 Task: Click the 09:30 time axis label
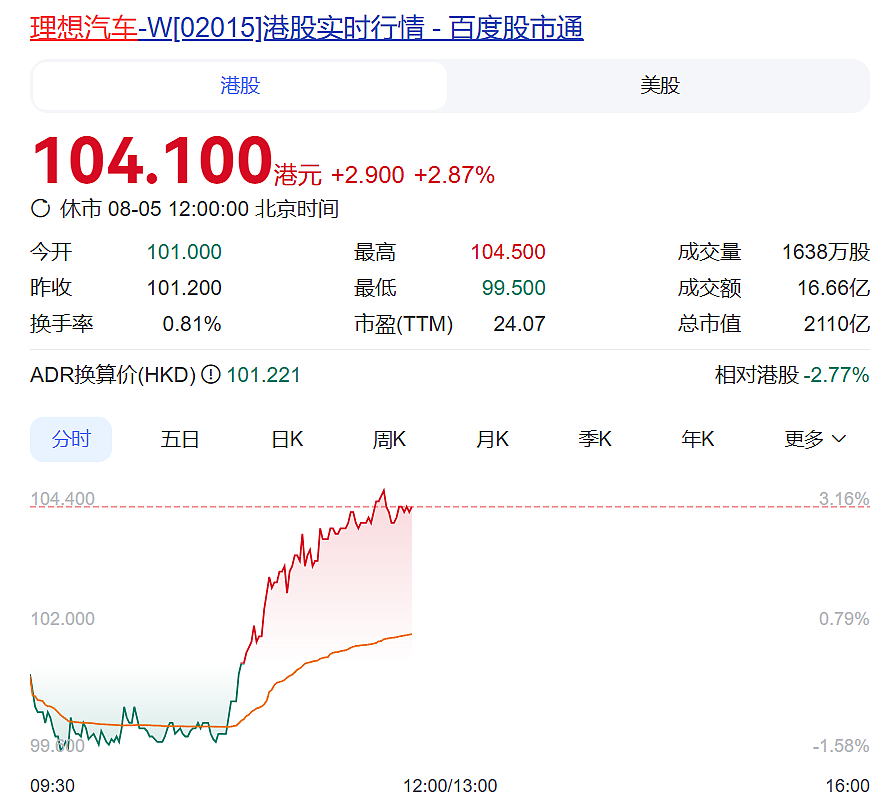click(x=52, y=786)
